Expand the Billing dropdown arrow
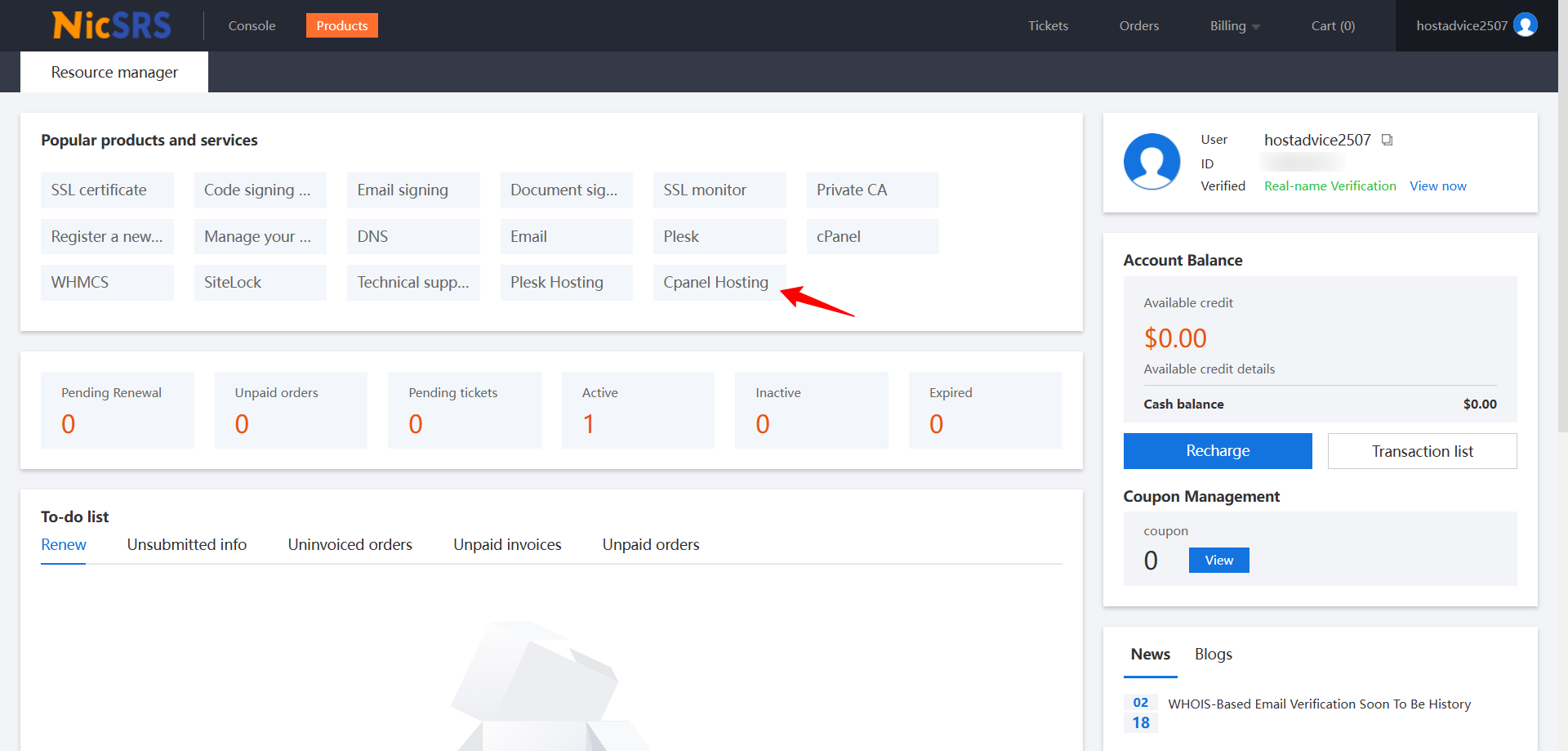The image size is (1568, 751). pyautogui.click(x=1256, y=27)
